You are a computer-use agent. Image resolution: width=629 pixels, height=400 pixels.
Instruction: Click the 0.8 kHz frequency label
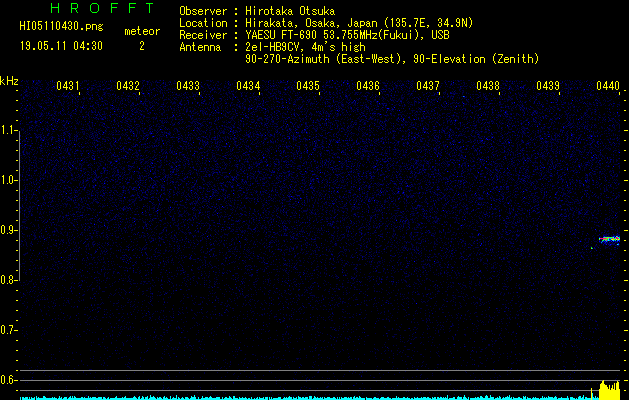click(8, 280)
